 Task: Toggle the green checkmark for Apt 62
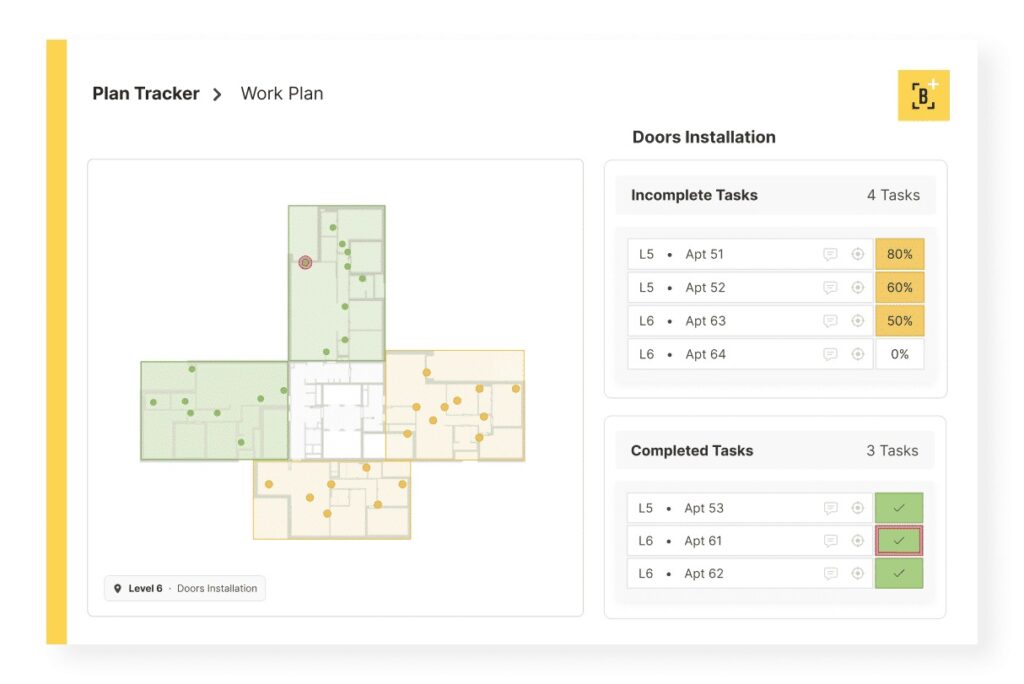point(899,573)
